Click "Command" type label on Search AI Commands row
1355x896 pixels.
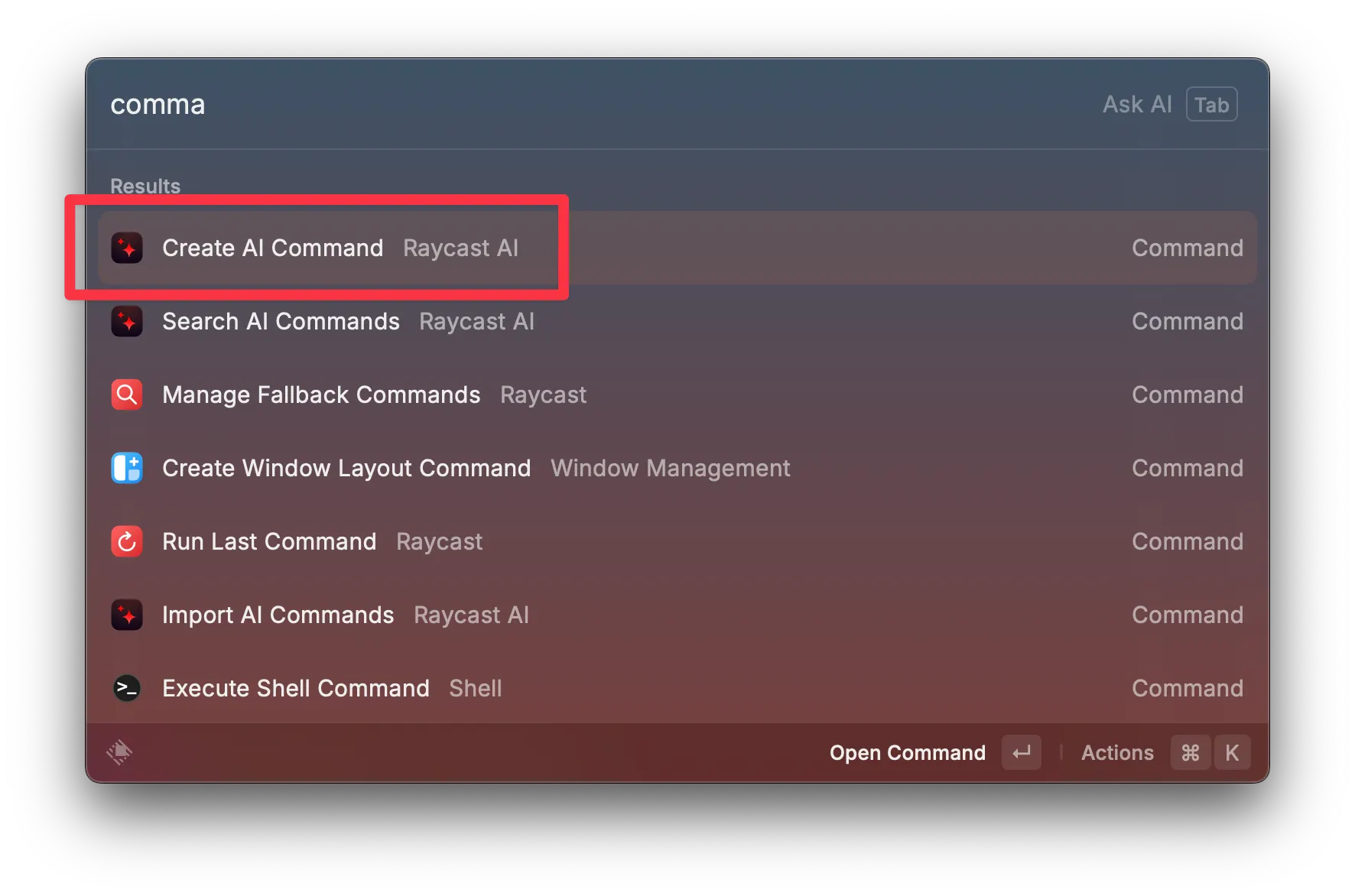click(x=1188, y=321)
